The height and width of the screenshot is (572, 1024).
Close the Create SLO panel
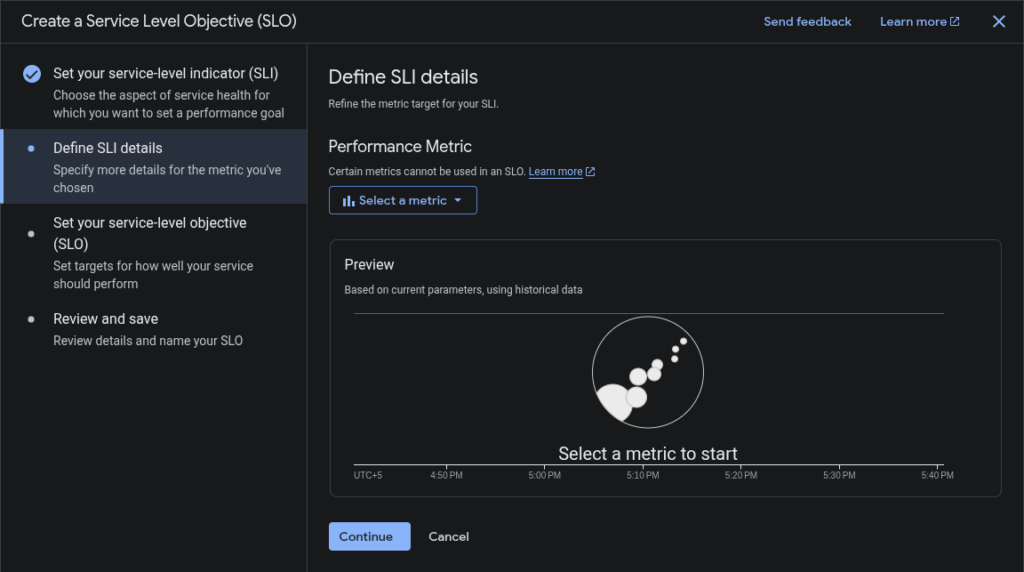point(998,22)
